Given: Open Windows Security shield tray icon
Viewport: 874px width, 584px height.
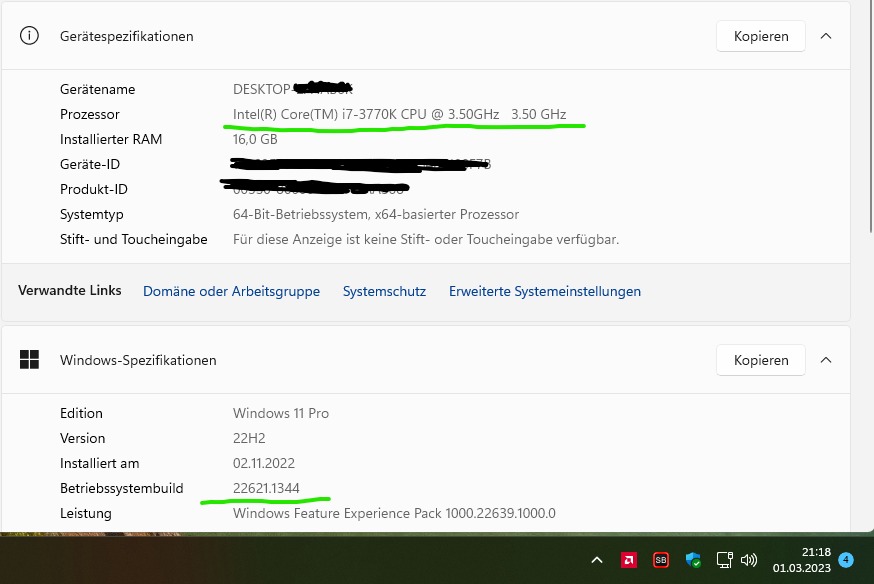Looking at the screenshot, I should (693, 560).
